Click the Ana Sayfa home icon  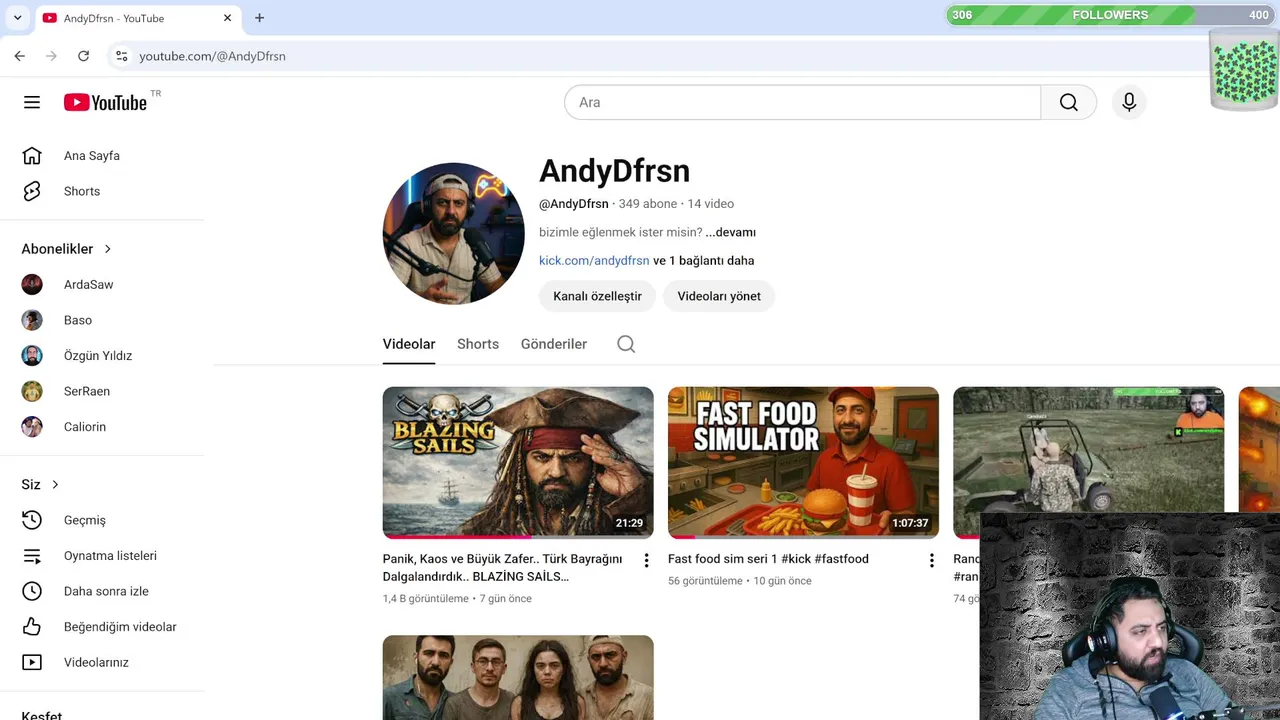coord(32,156)
